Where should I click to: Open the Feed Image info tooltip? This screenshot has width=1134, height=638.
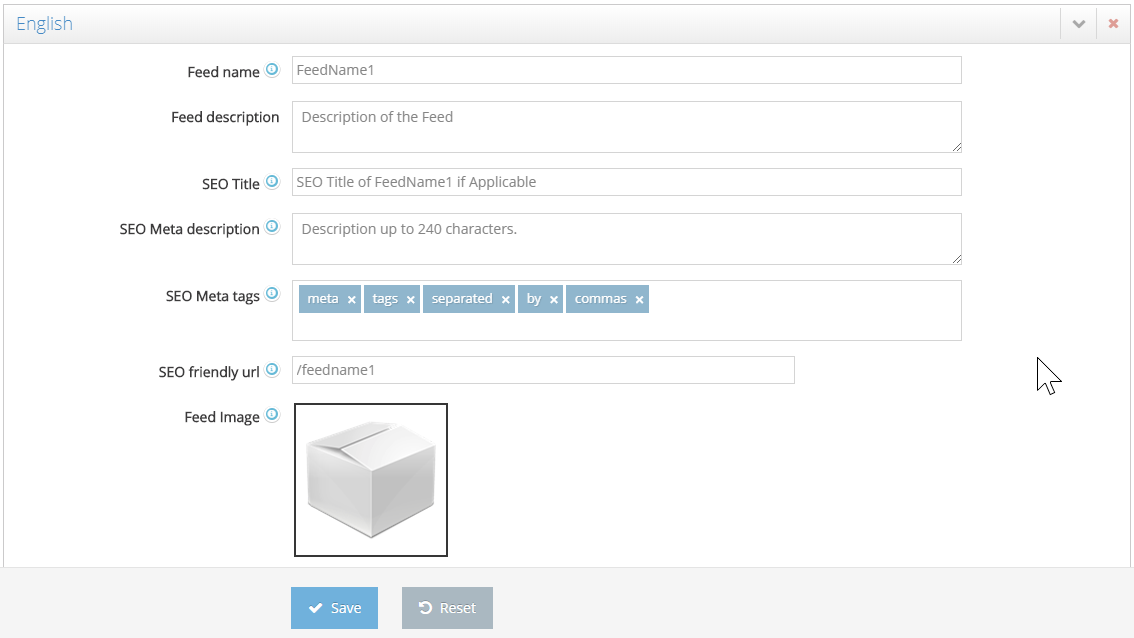click(271, 415)
